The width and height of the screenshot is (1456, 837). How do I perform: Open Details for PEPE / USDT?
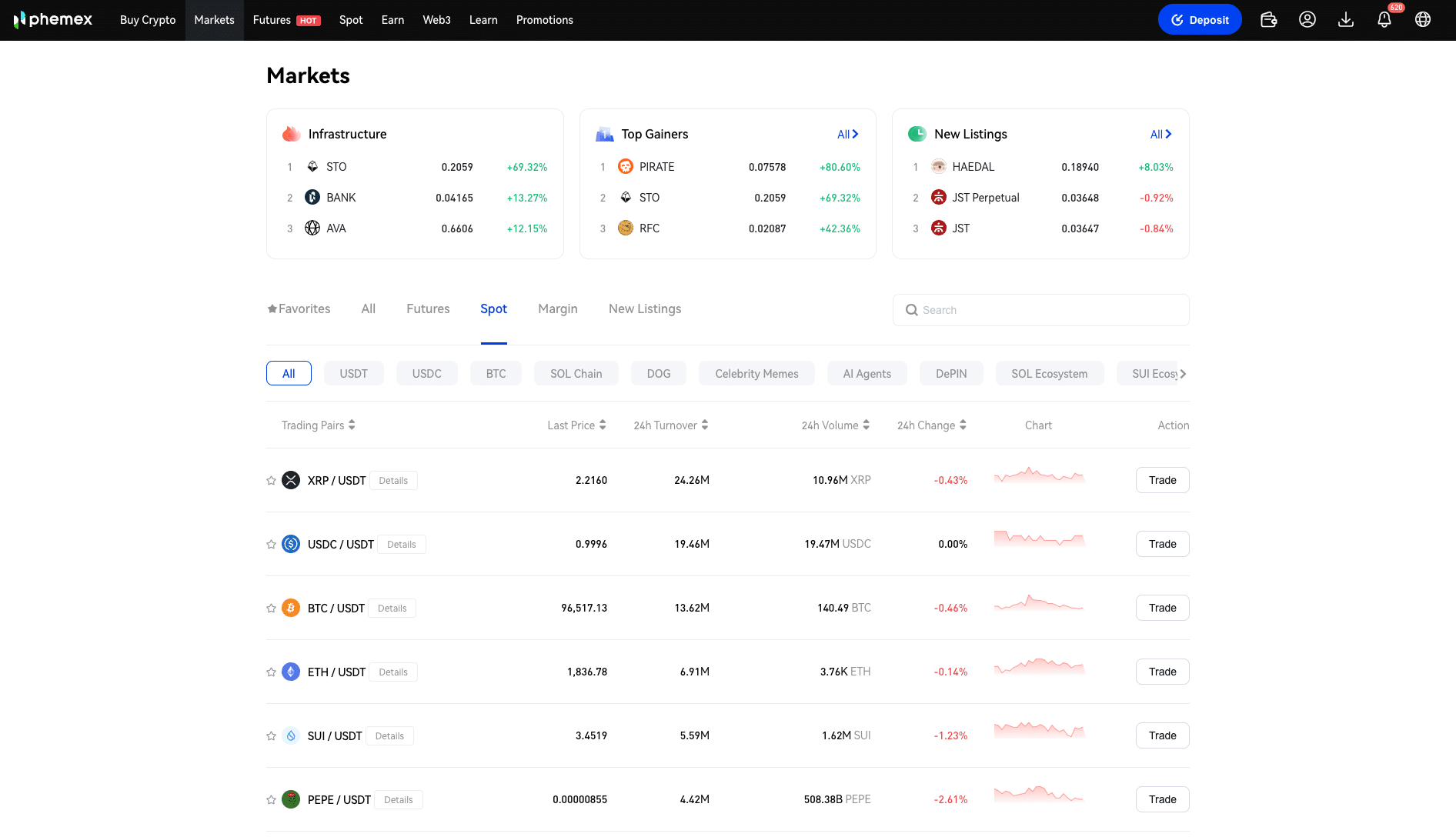coord(399,800)
